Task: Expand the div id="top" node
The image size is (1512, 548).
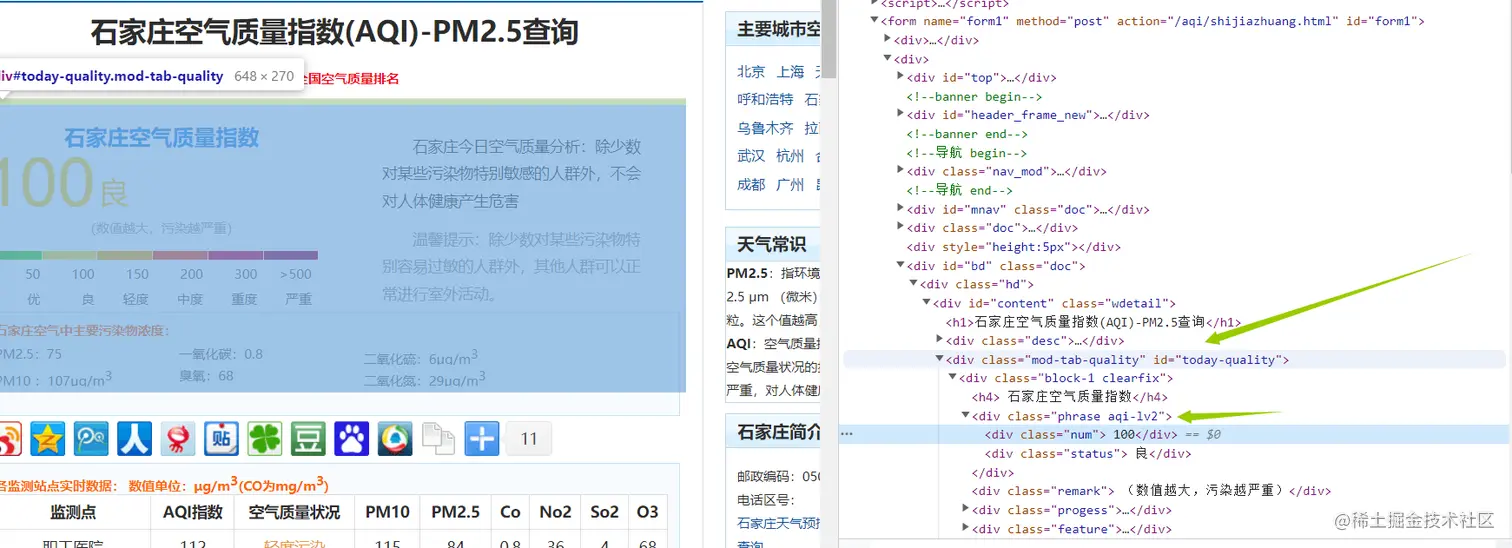Action: coord(900,77)
